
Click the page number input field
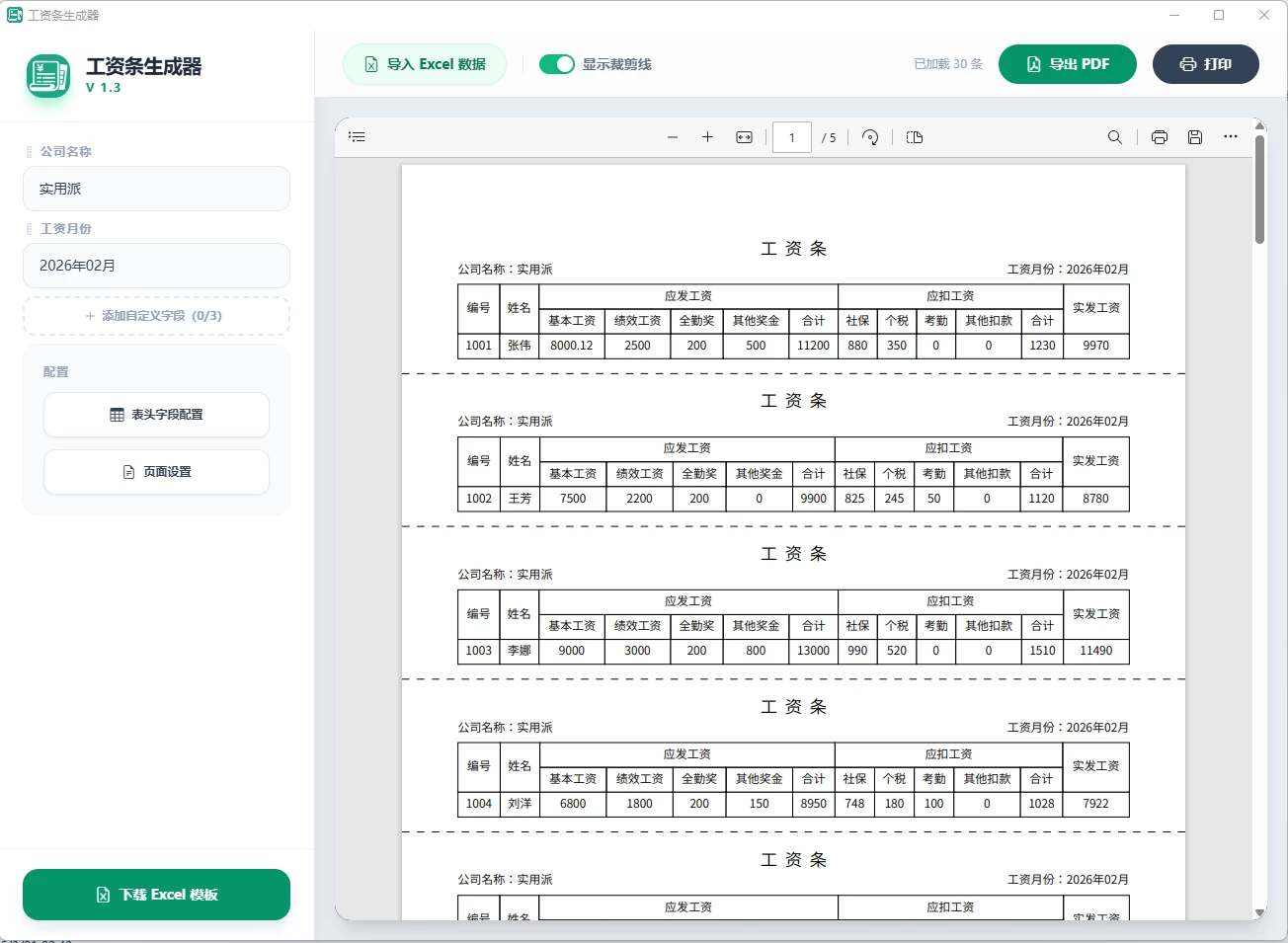(791, 137)
